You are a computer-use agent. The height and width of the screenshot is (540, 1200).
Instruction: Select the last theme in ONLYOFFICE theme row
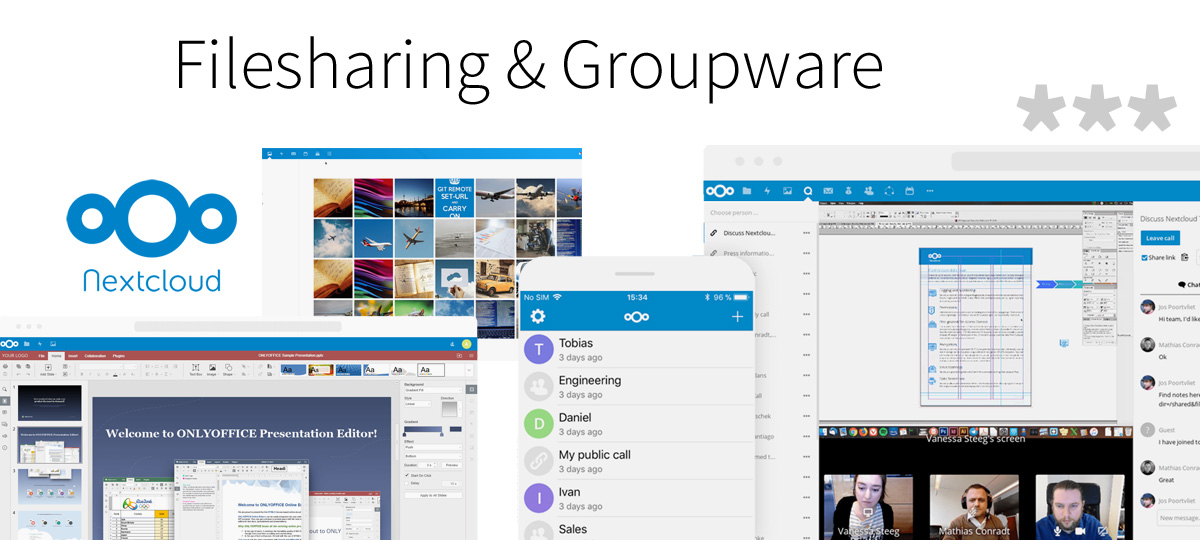(x=431, y=370)
